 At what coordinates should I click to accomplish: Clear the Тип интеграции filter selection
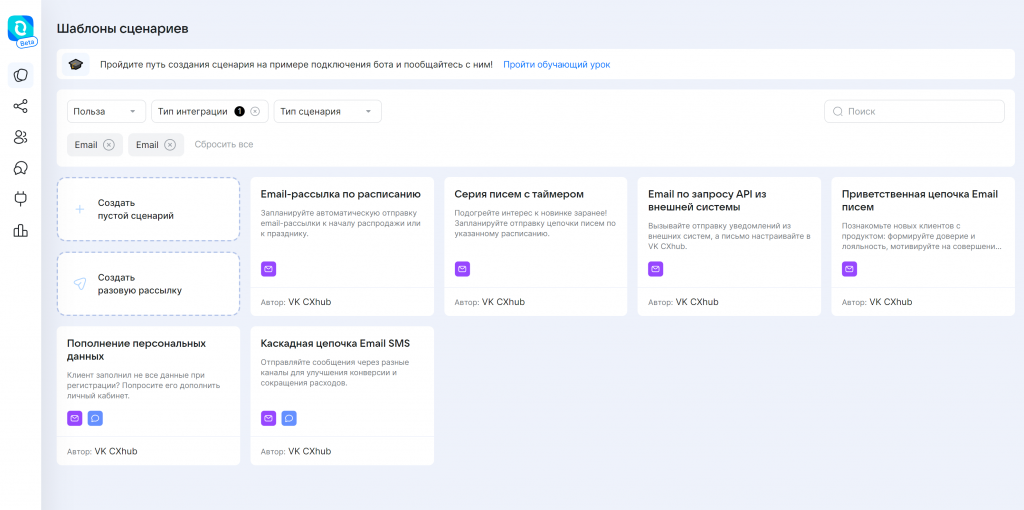255,112
